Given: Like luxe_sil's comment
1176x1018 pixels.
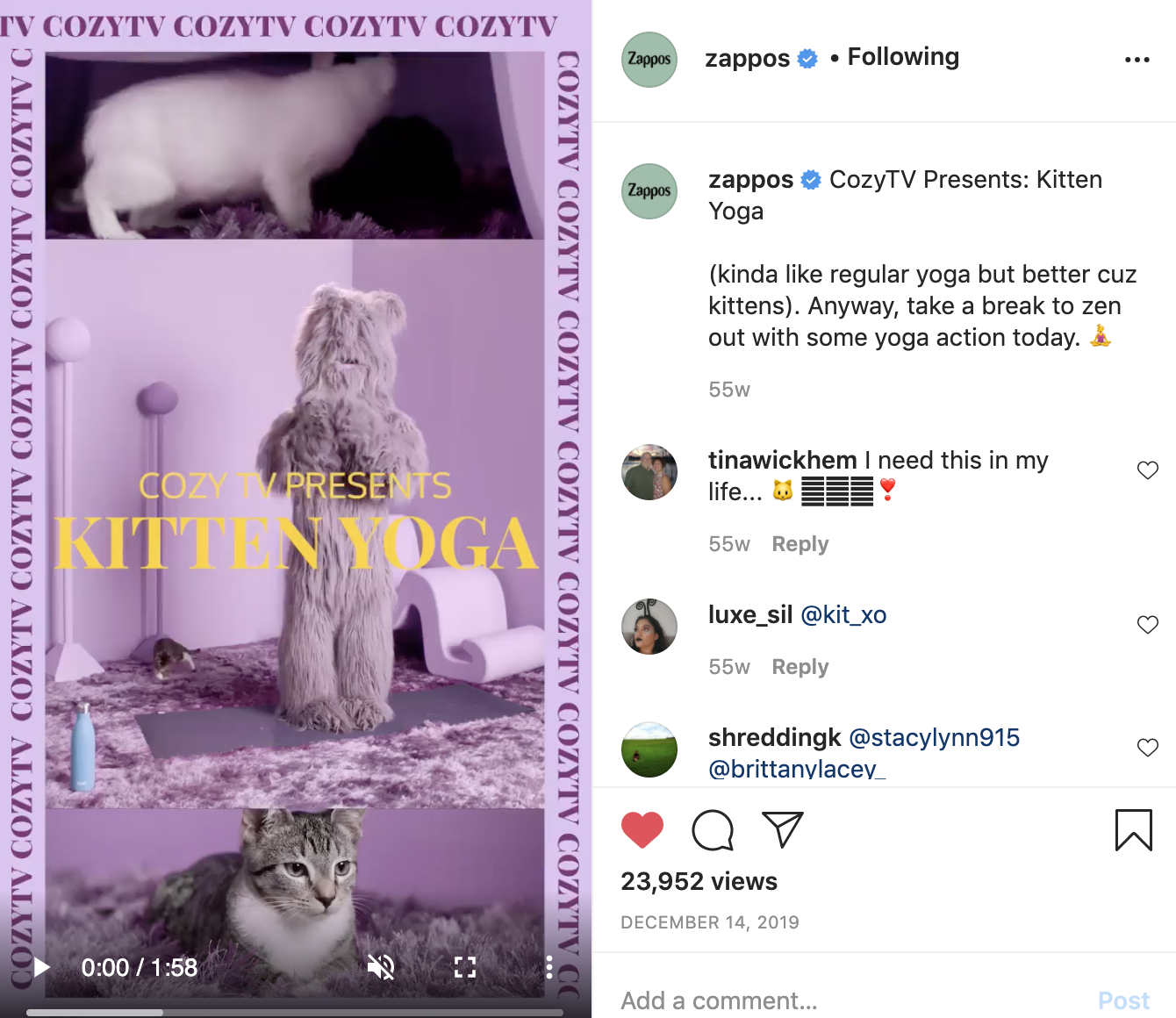Looking at the screenshot, I should tap(1148, 625).
